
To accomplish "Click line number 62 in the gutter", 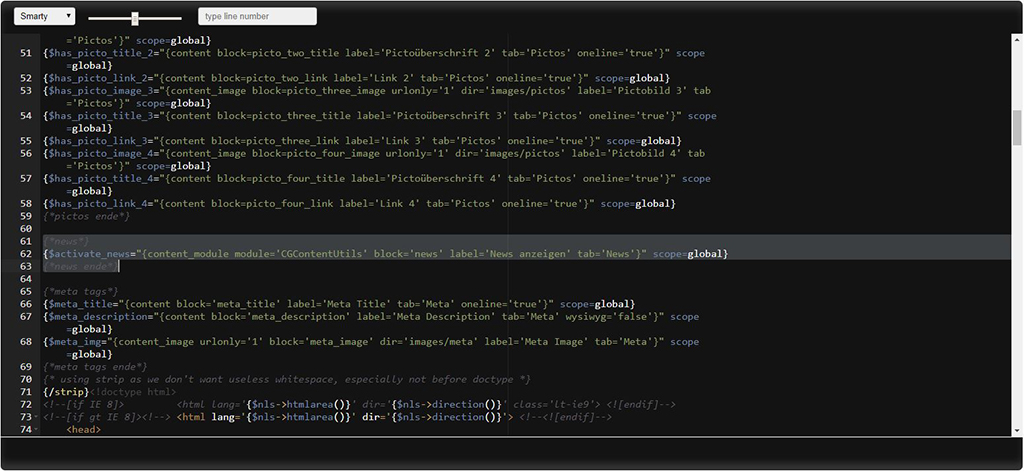I will (x=26, y=254).
